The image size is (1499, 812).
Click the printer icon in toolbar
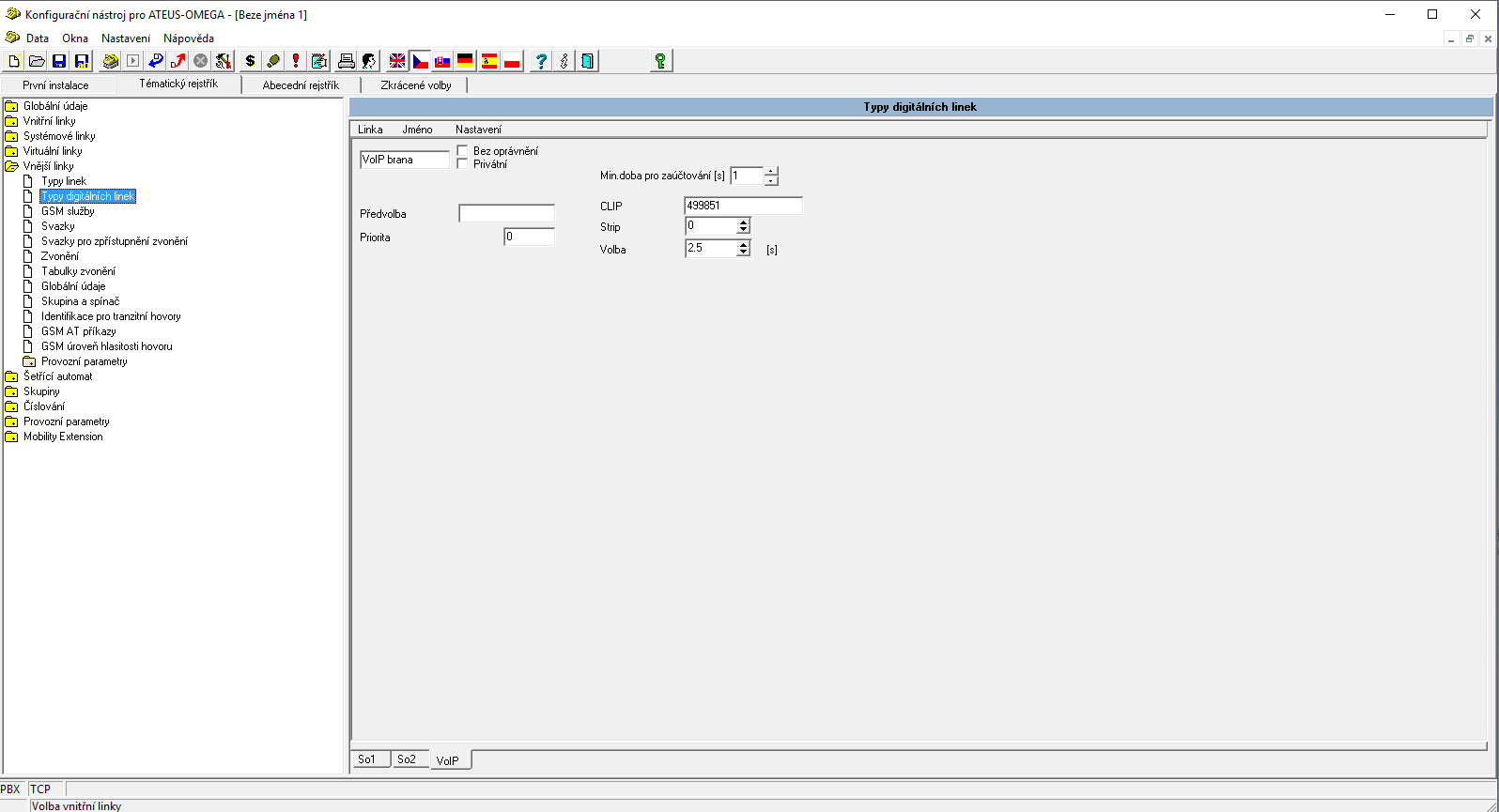[346, 61]
